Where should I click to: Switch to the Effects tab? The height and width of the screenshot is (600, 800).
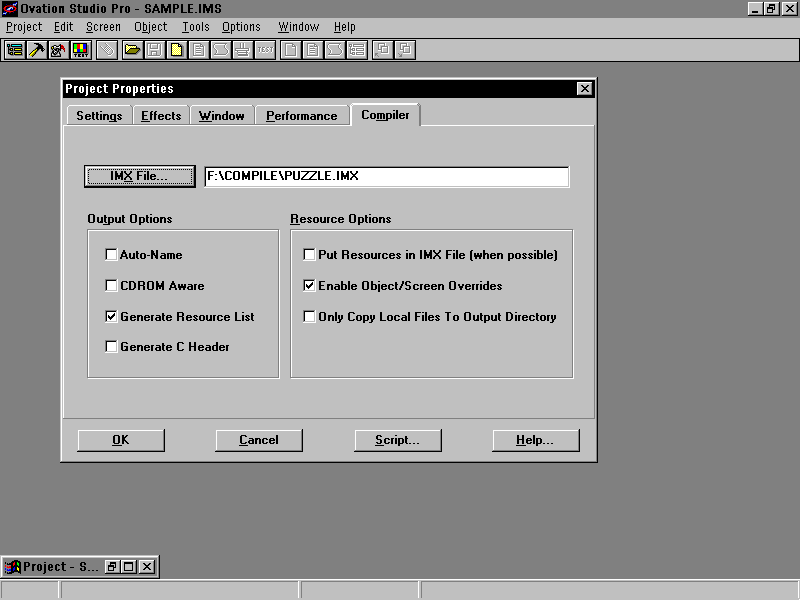pyautogui.click(x=161, y=116)
